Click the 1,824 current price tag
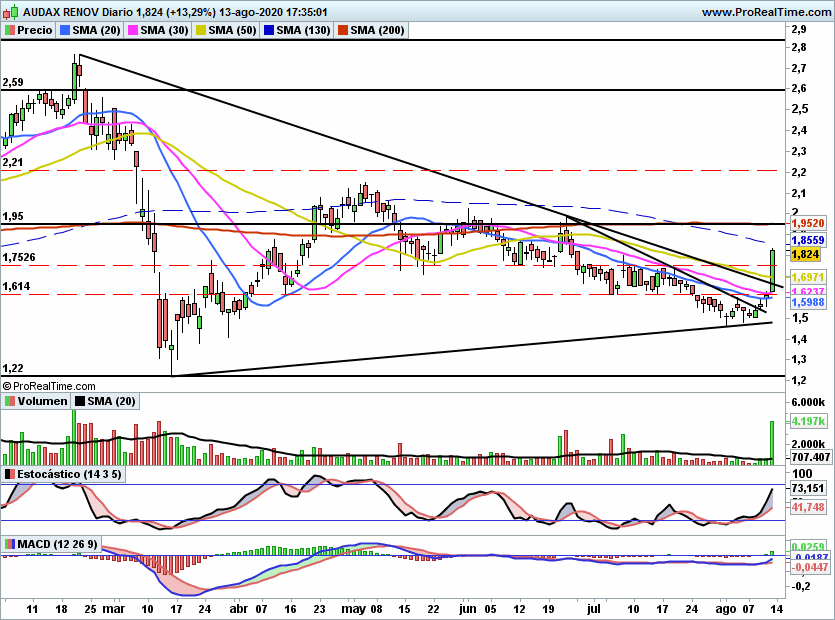 click(x=806, y=254)
